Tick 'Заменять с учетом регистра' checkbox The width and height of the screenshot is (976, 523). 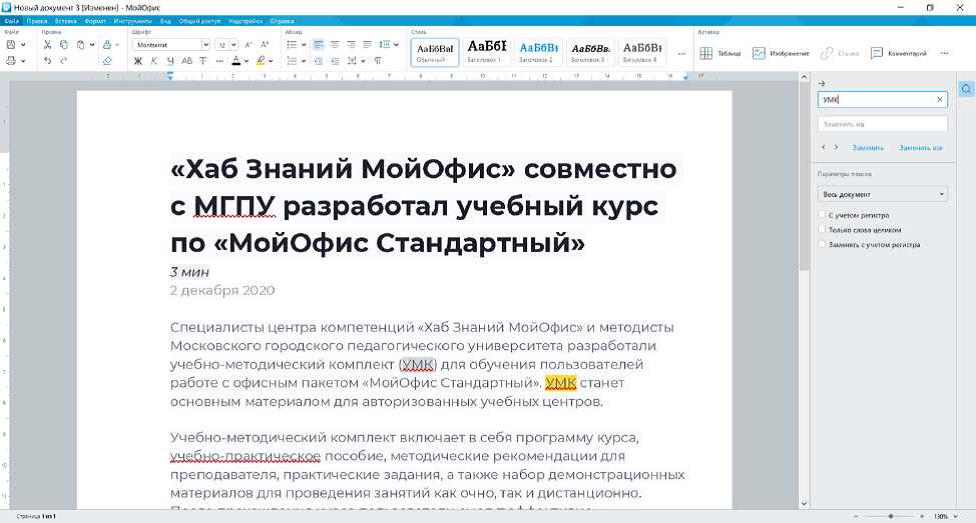pos(822,244)
